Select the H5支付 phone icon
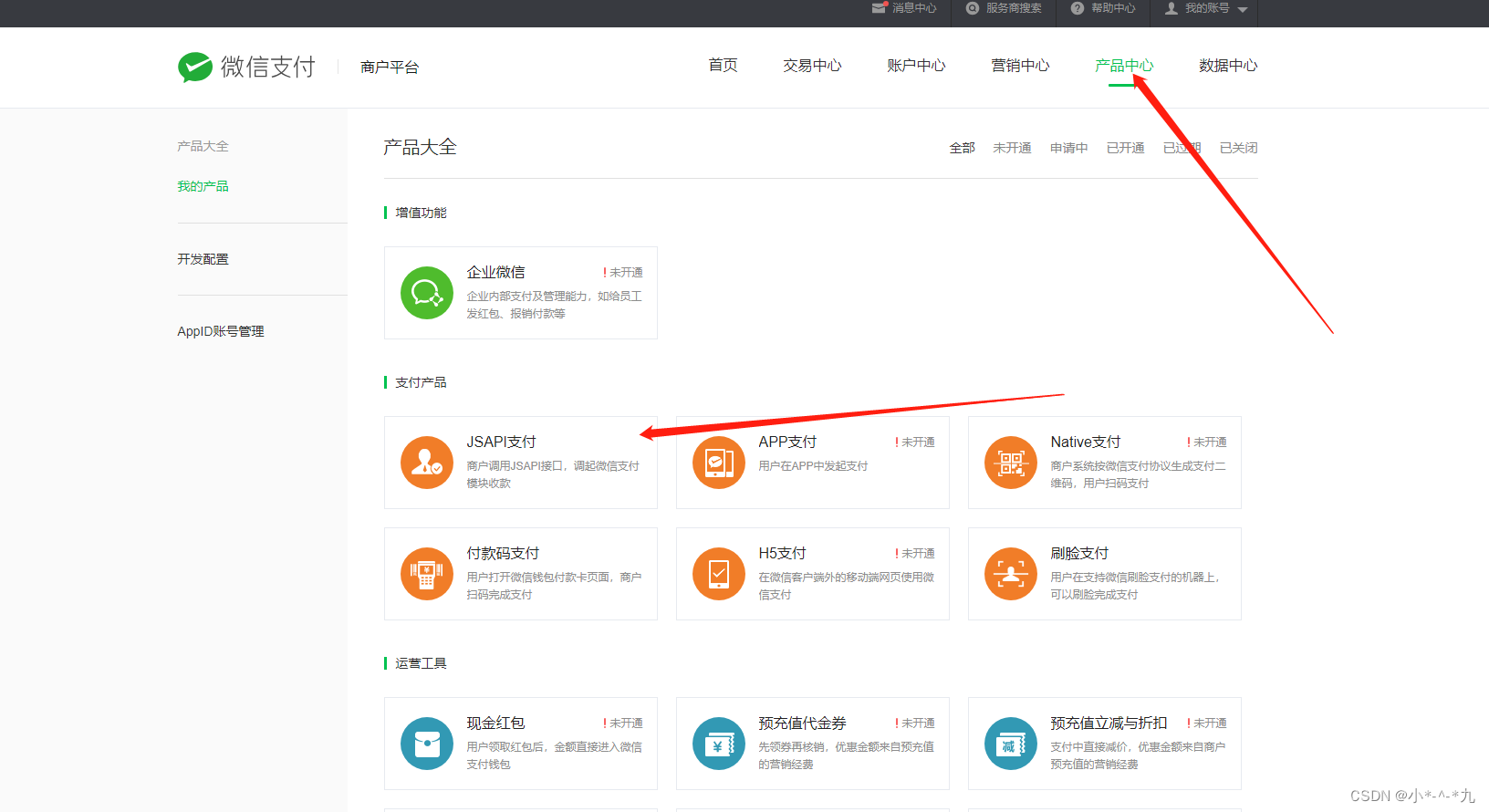This screenshot has width=1489, height=812. pyautogui.click(x=719, y=574)
